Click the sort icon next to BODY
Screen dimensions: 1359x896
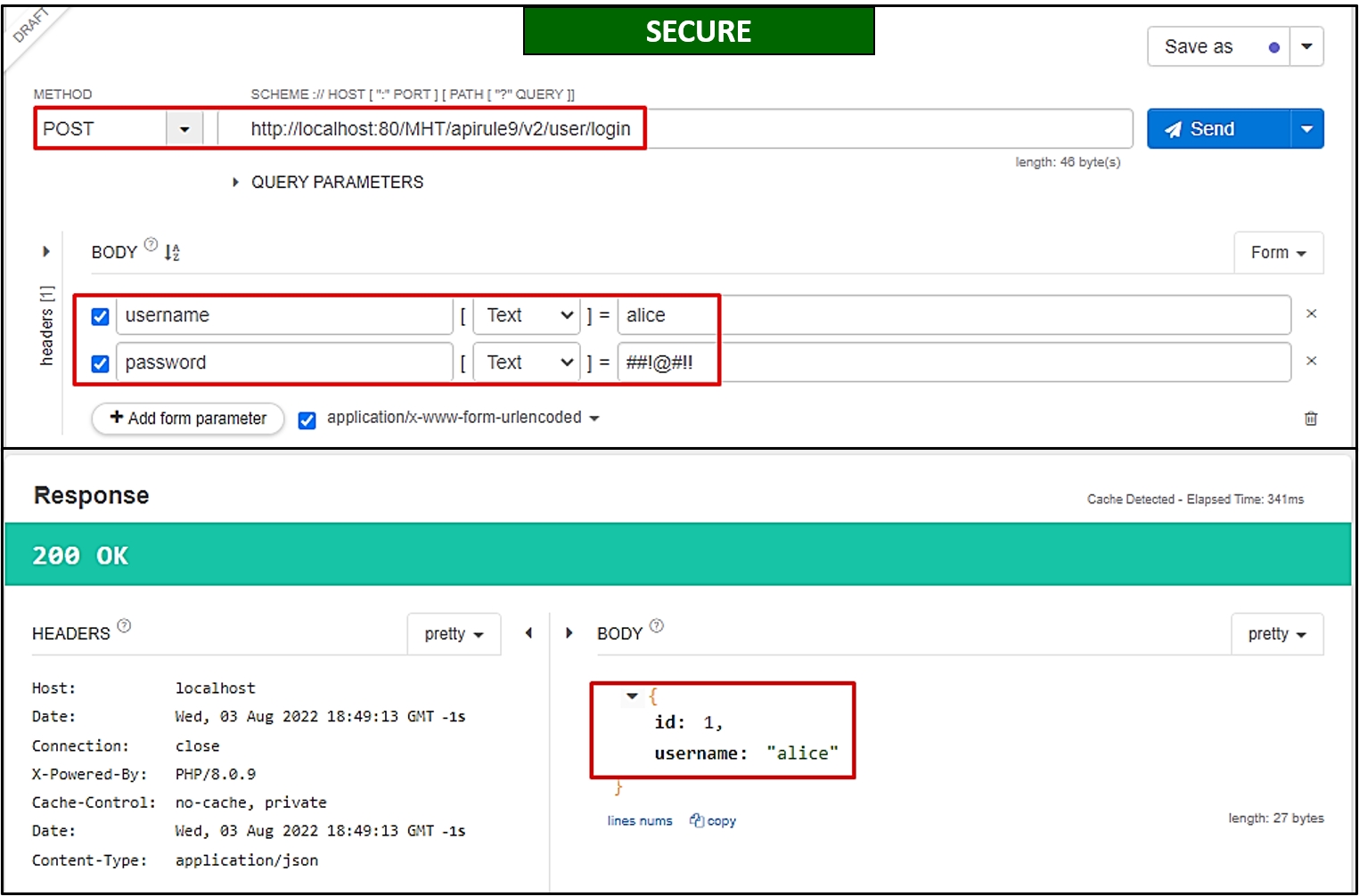tap(172, 253)
